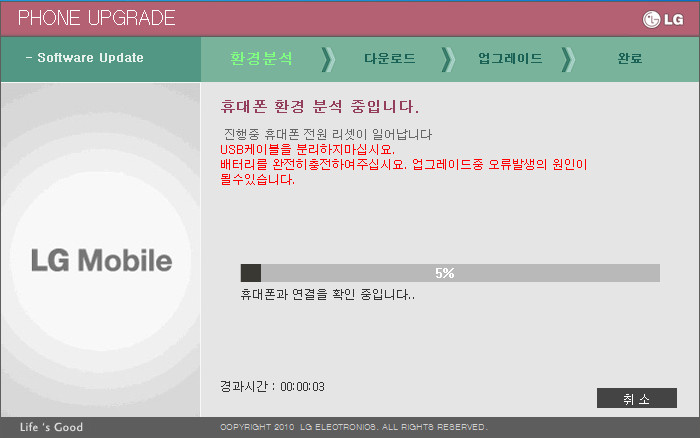Image resolution: width=700 pixels, height=438 pixels.
Task: Click the Software Update label
Action: coord(85,58)
